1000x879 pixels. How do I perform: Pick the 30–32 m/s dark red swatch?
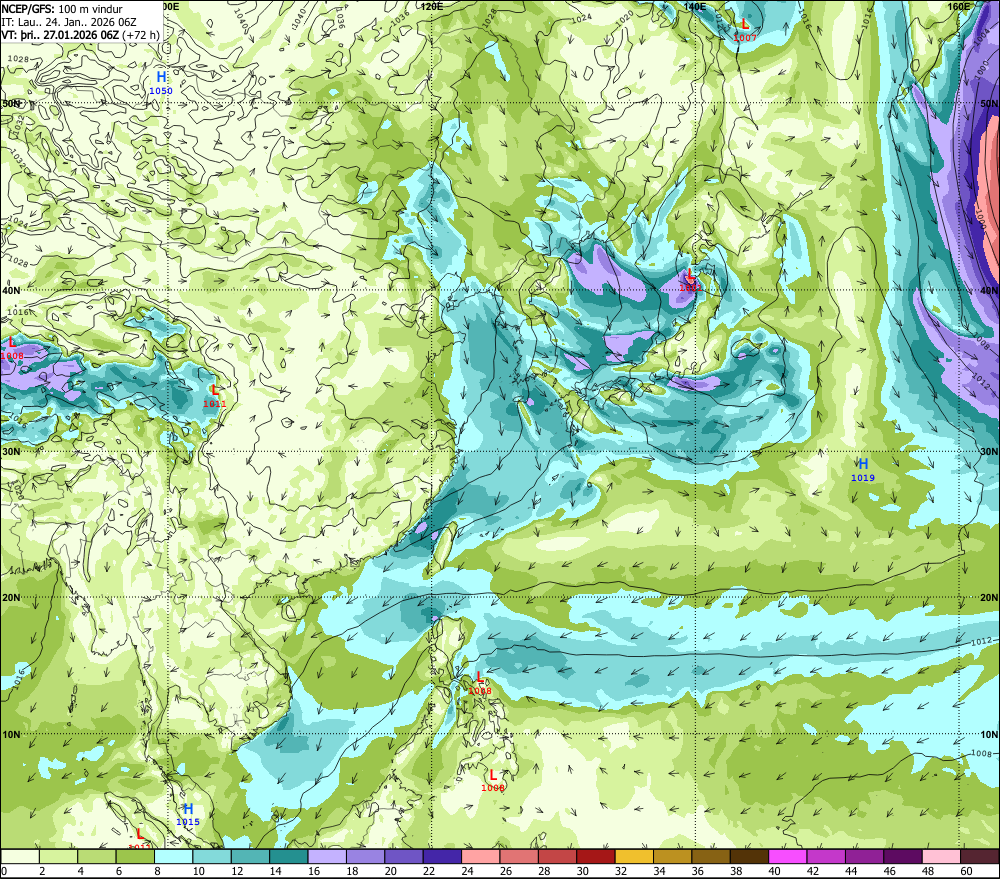(596, 856)
